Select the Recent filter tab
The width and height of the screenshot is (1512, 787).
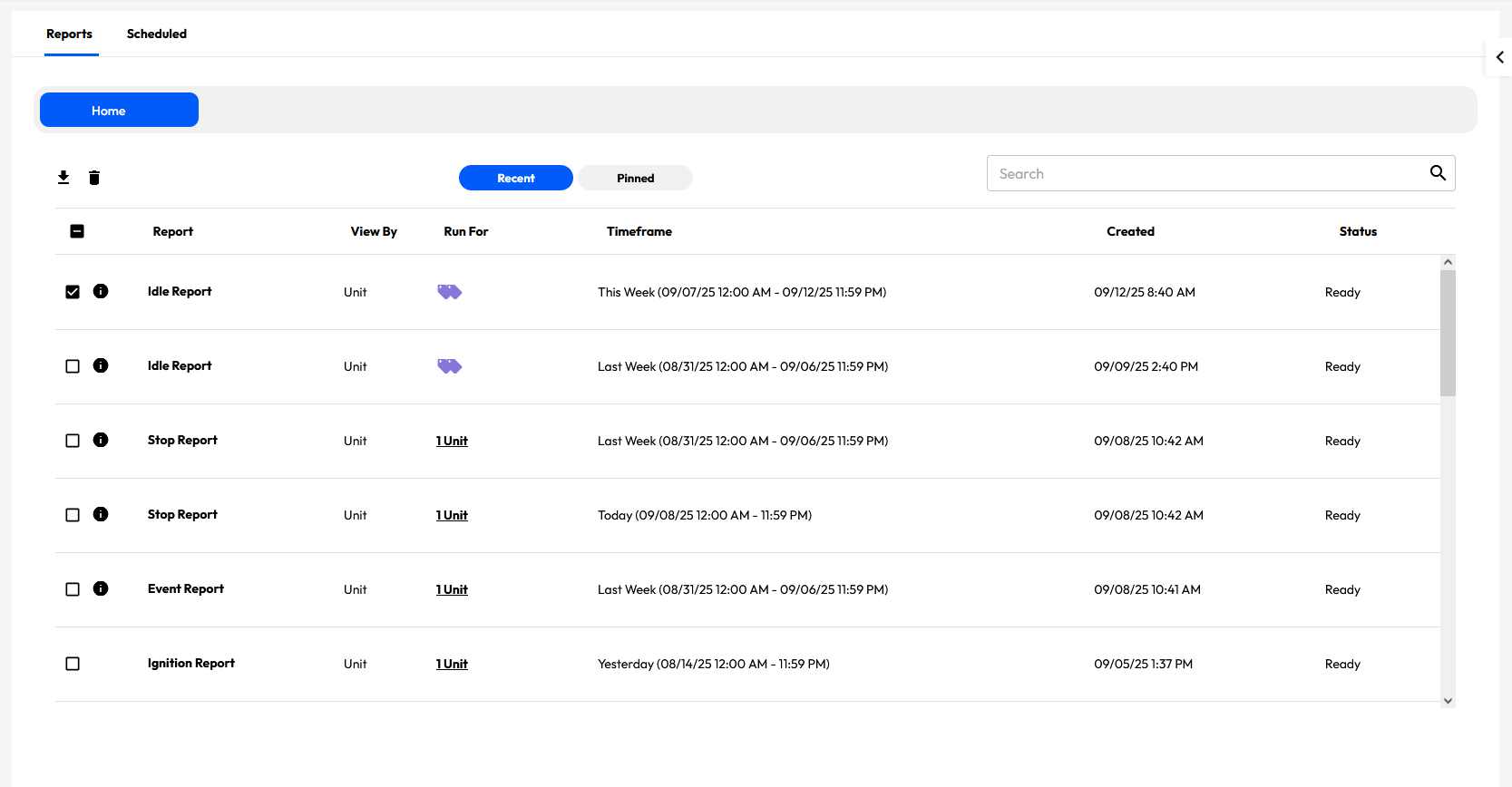(516, 178)
